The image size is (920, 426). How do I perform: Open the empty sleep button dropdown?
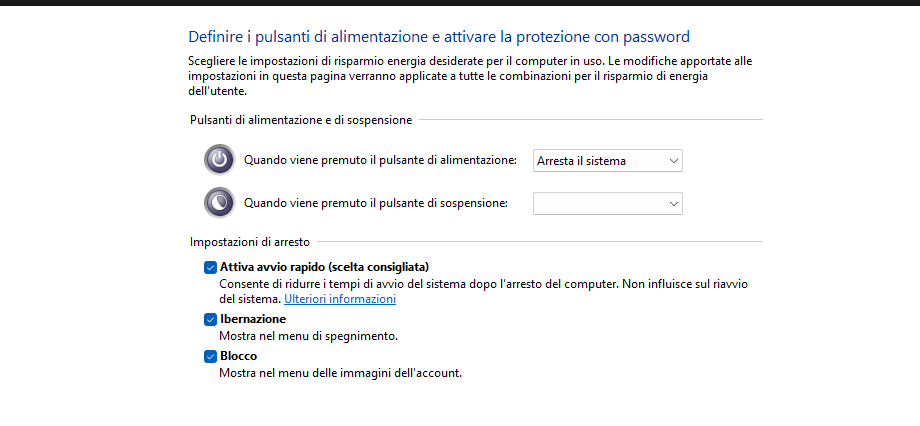[607, 203]
